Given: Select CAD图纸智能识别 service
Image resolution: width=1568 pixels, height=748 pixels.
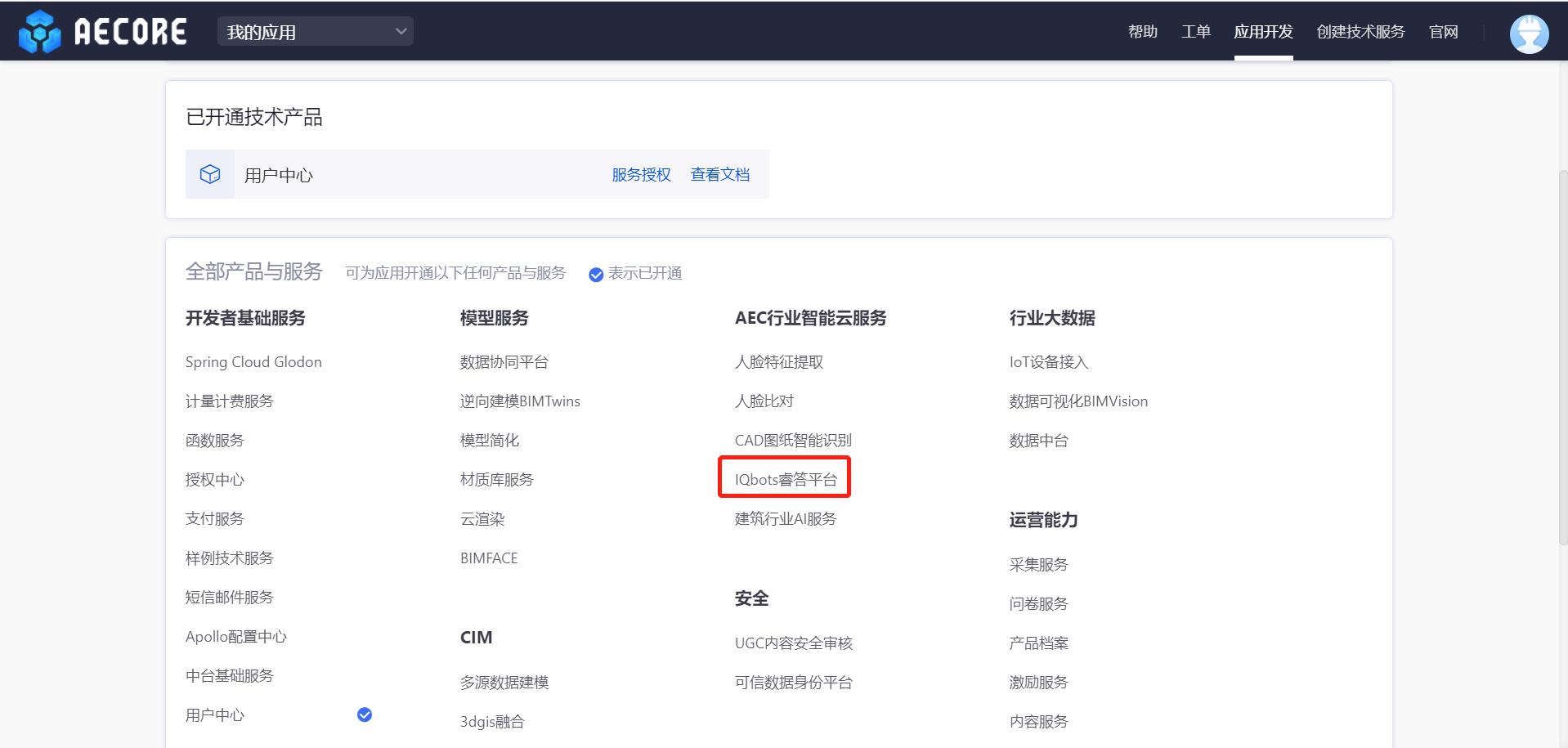Looking at the screenshot, I should point(793,441).
